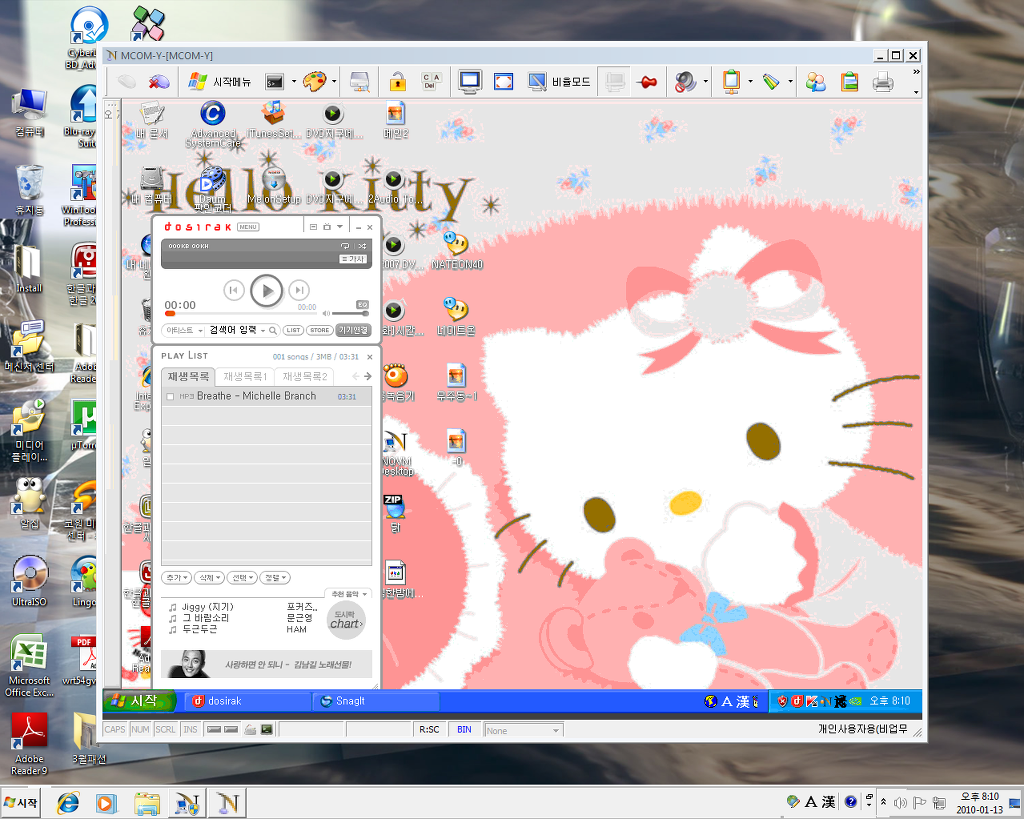The width and height of the screenshot is (1024, 819).
Task: Switch to the 재생목록2 tab
Action: pyautogui.click(x=304, y=377)
